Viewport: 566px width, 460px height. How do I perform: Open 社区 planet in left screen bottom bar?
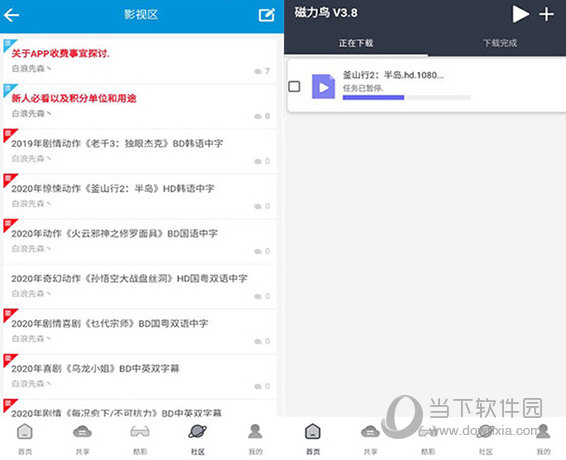tap(198, 439)
